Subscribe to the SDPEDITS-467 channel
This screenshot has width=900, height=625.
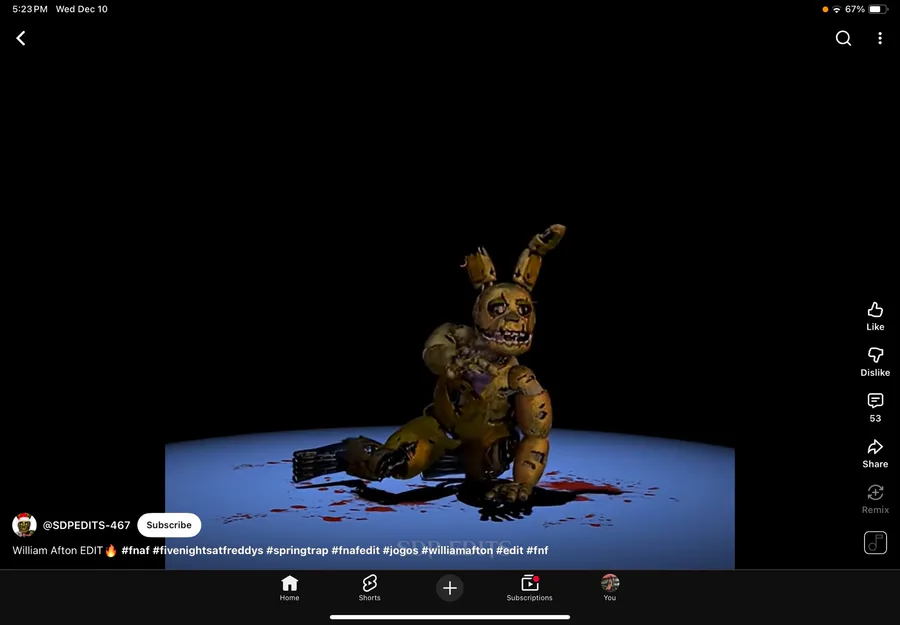tap(169, 525)
